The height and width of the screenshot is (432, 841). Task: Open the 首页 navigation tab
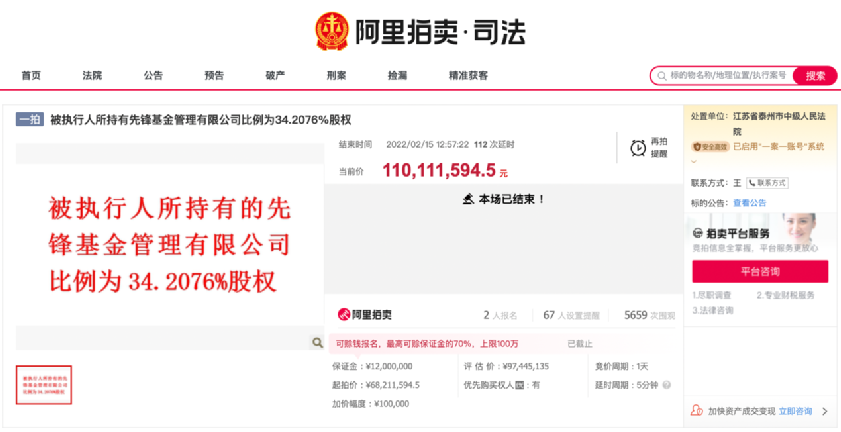31,76
